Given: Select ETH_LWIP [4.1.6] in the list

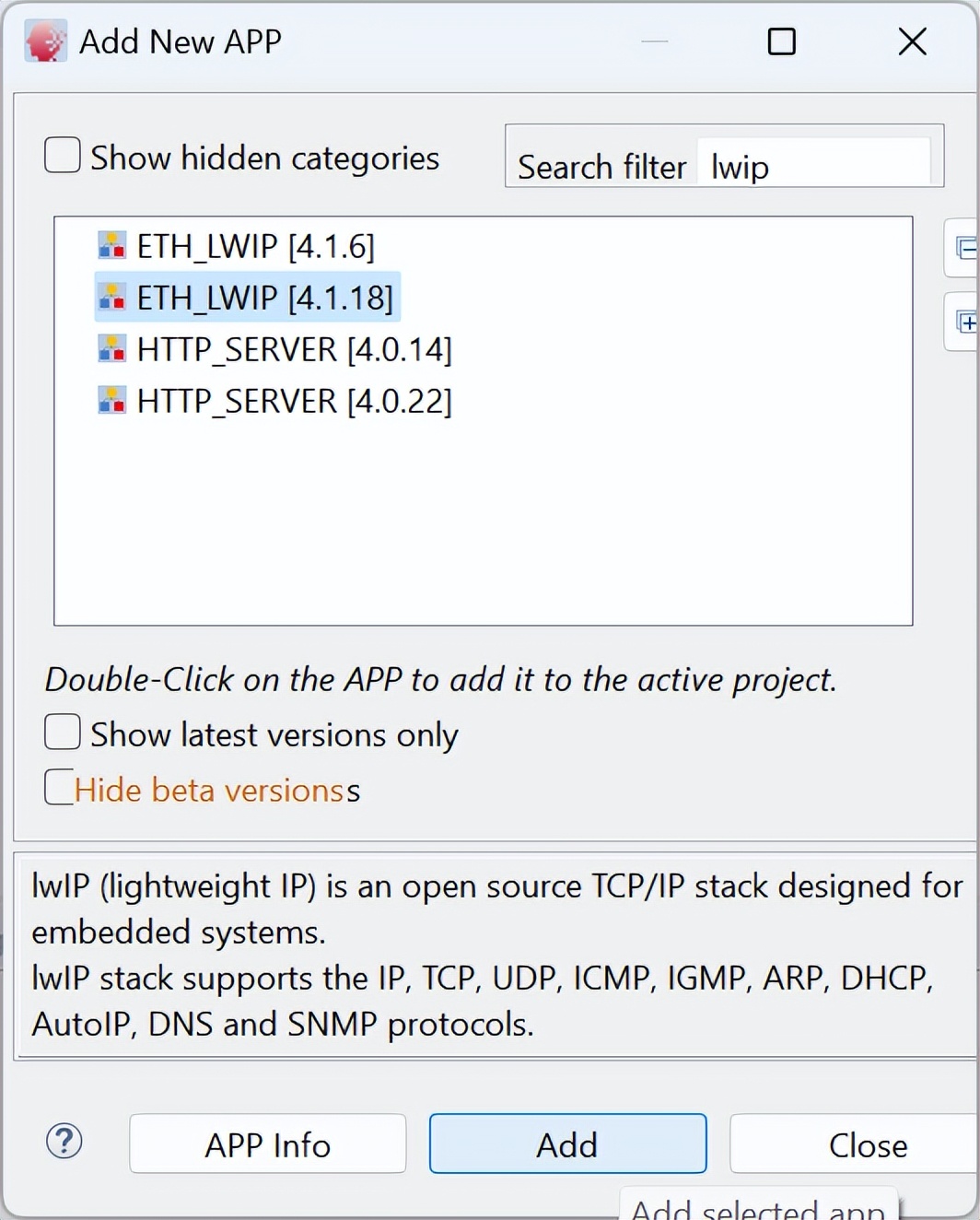Looking at the screenshot, I should tap(256, 246).
